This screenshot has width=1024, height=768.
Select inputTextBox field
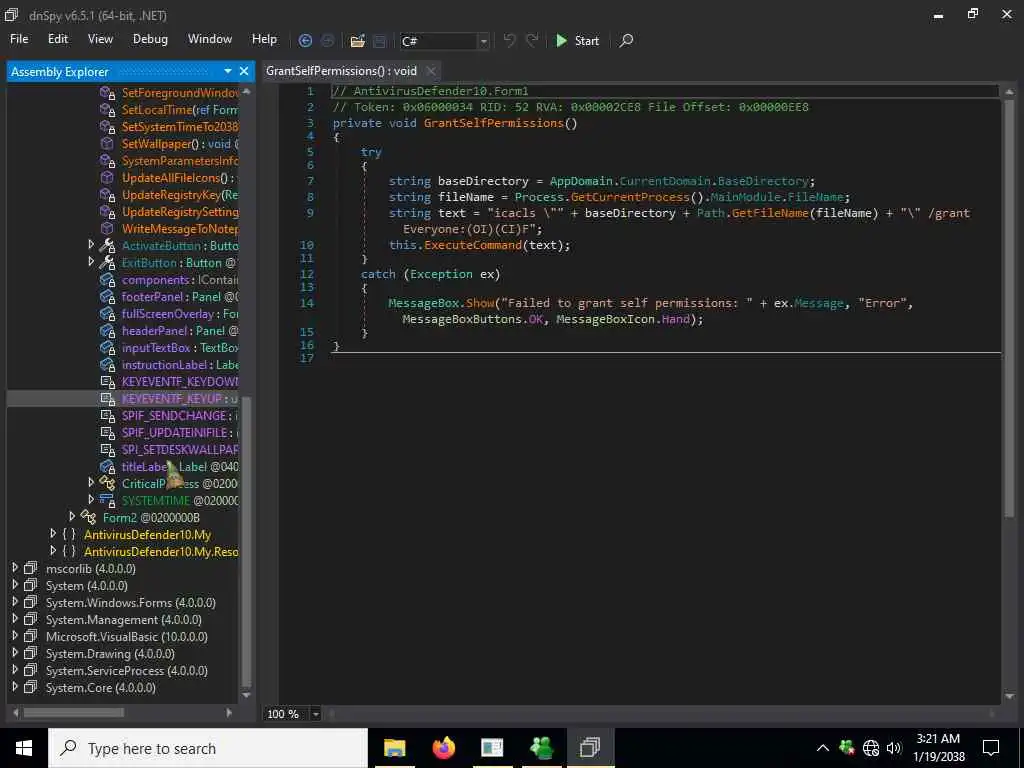(x=180, y=347)
